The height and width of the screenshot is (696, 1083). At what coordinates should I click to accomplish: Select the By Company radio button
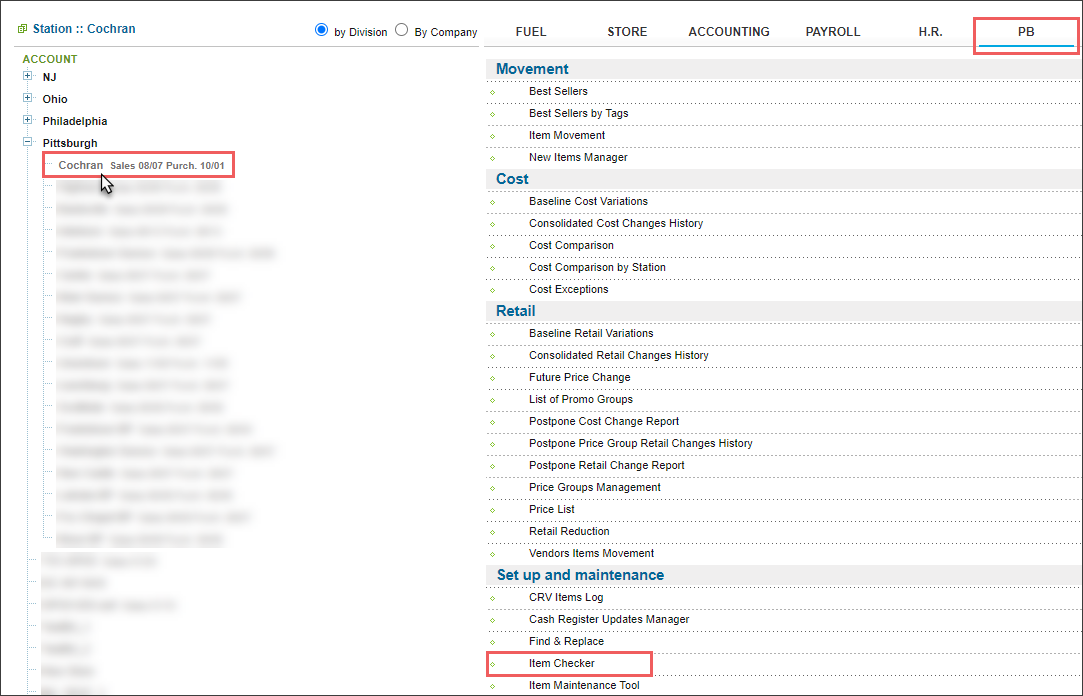(x=401, y=30)
